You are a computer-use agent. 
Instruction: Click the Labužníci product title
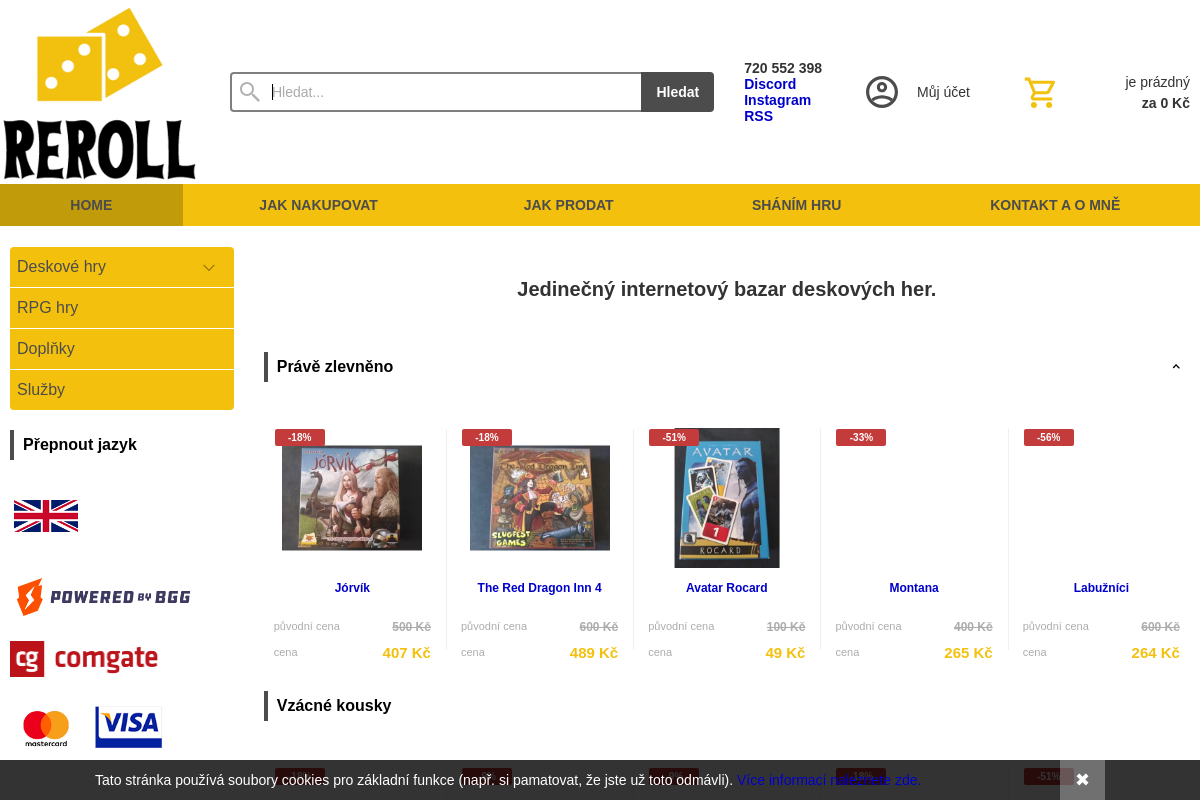(x=1101, y=588)
